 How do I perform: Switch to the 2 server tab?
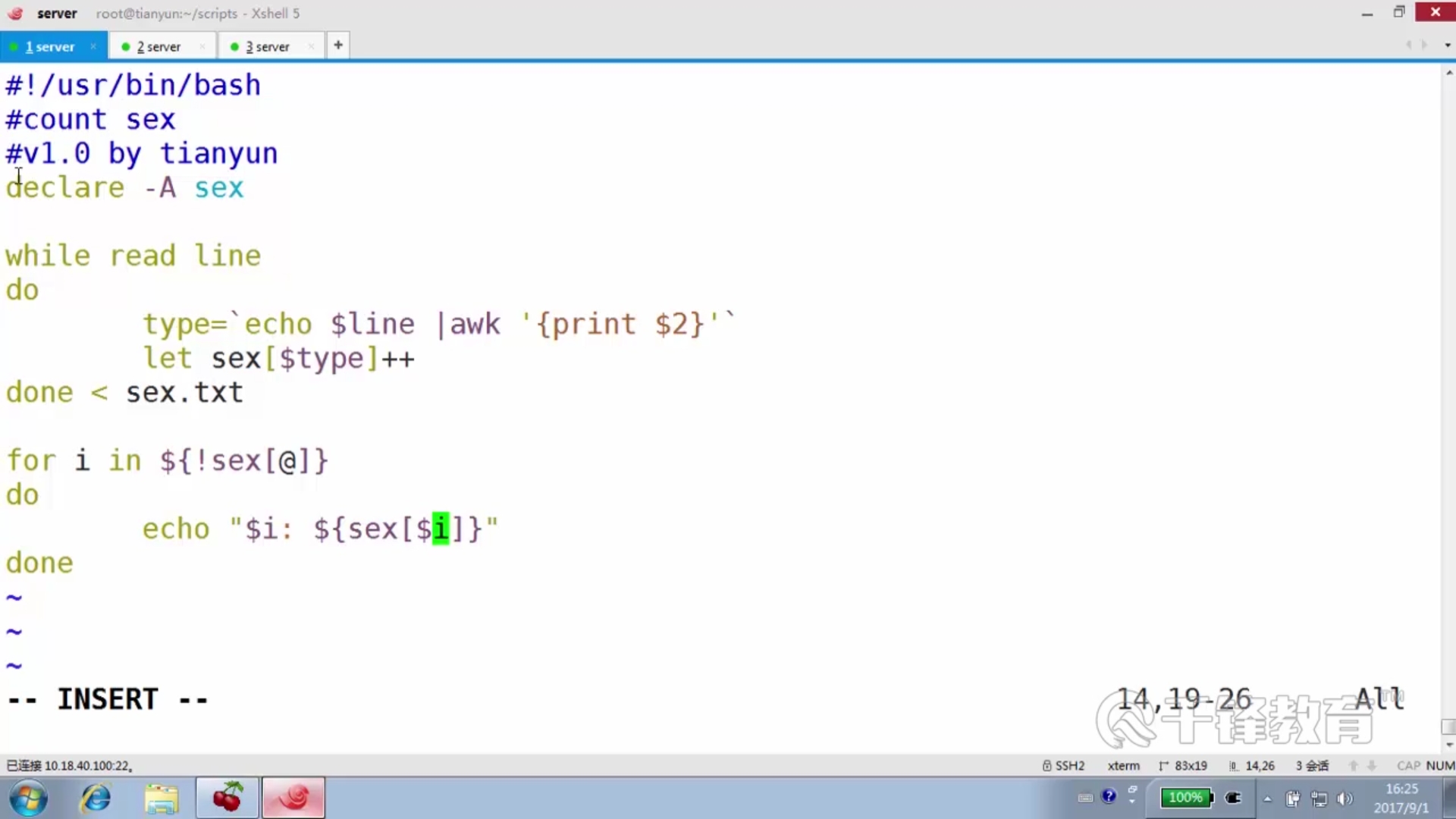pos(158,46)
